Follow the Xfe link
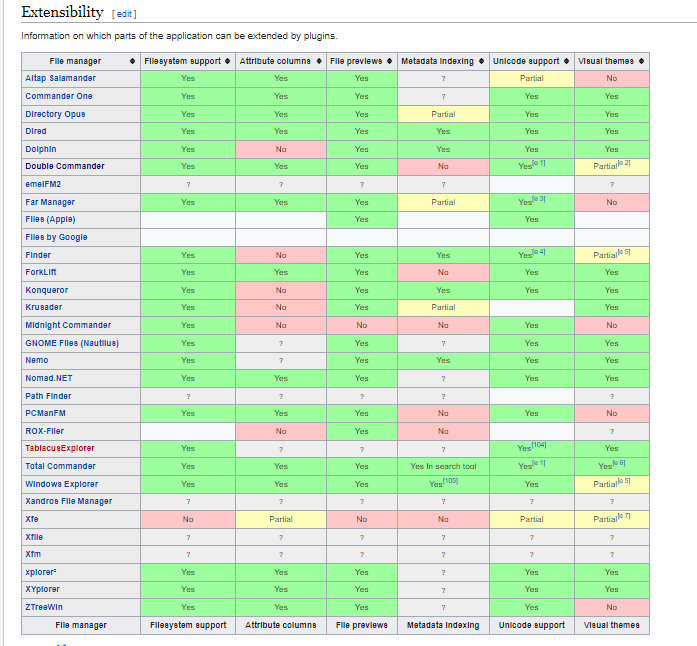 coord(32,519)
